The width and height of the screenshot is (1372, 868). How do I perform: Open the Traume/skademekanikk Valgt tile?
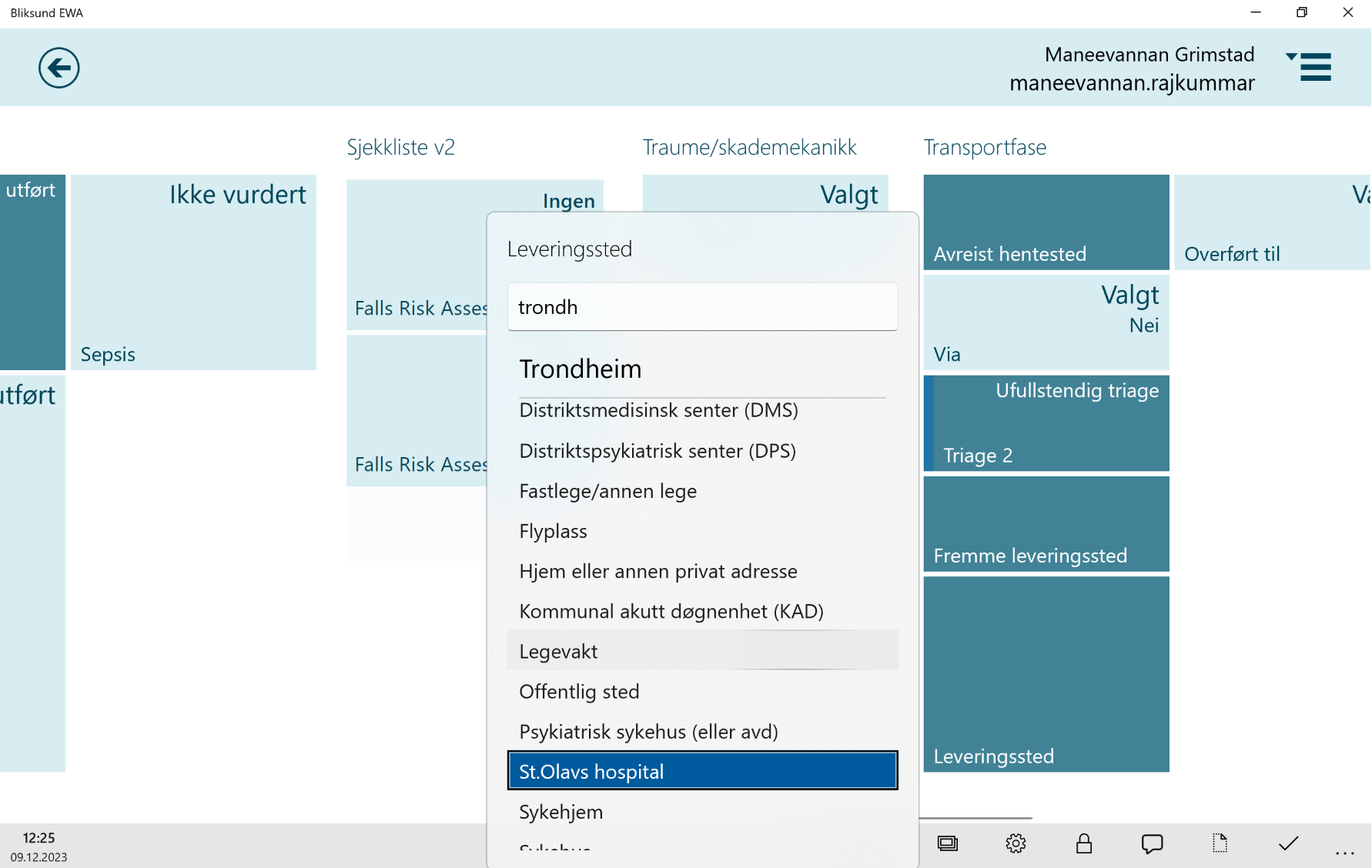point(765,194)
